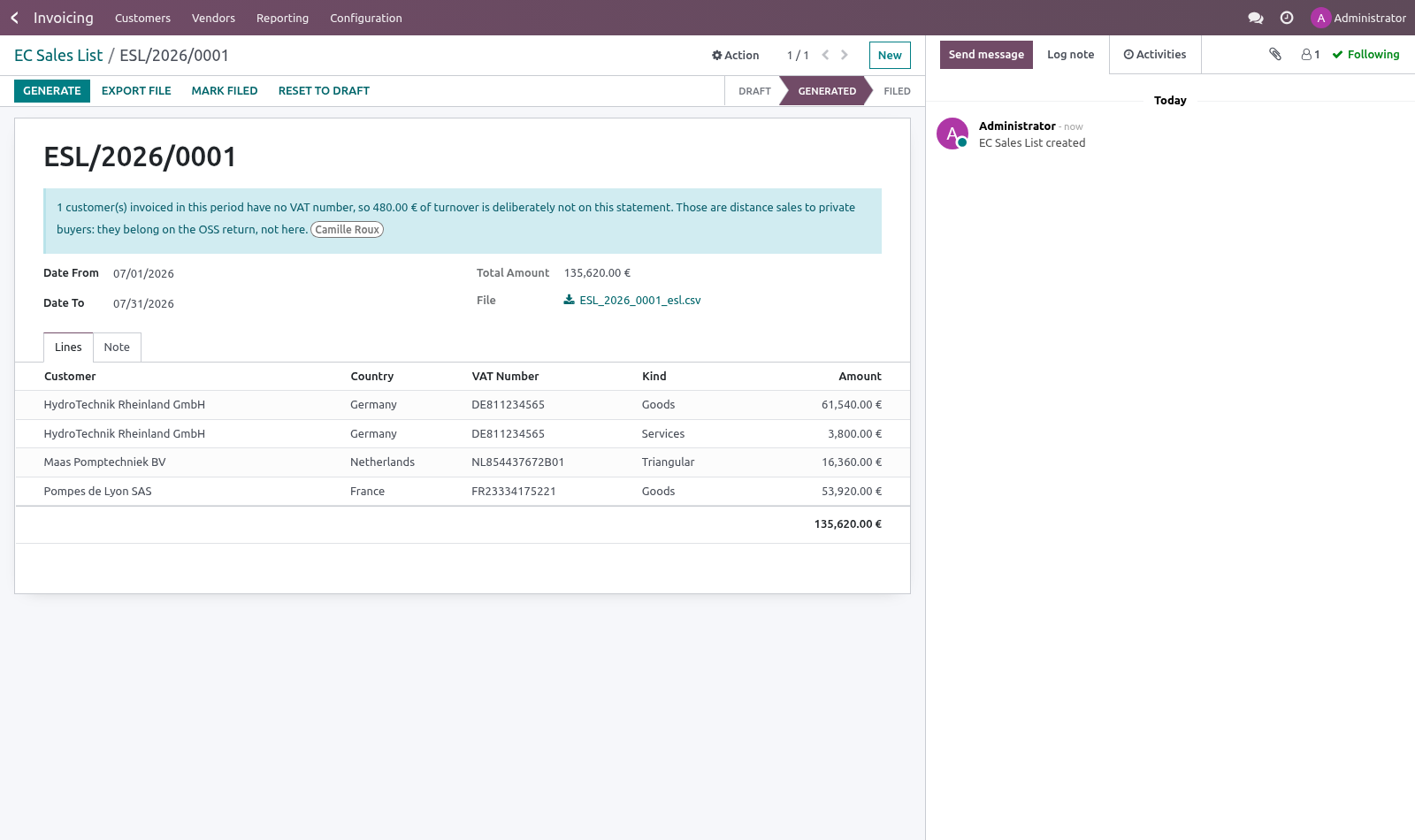Show followers count icon
The width and height of the screenshot is (1415, 840).
click(1311, 54)
